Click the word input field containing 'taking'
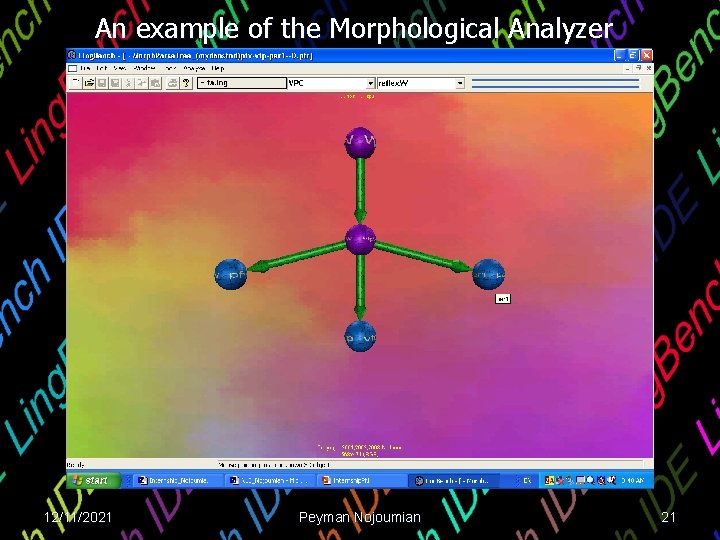The width and height of the screenshot is (720, 540). pyautogui.click(x=242, y=83)
